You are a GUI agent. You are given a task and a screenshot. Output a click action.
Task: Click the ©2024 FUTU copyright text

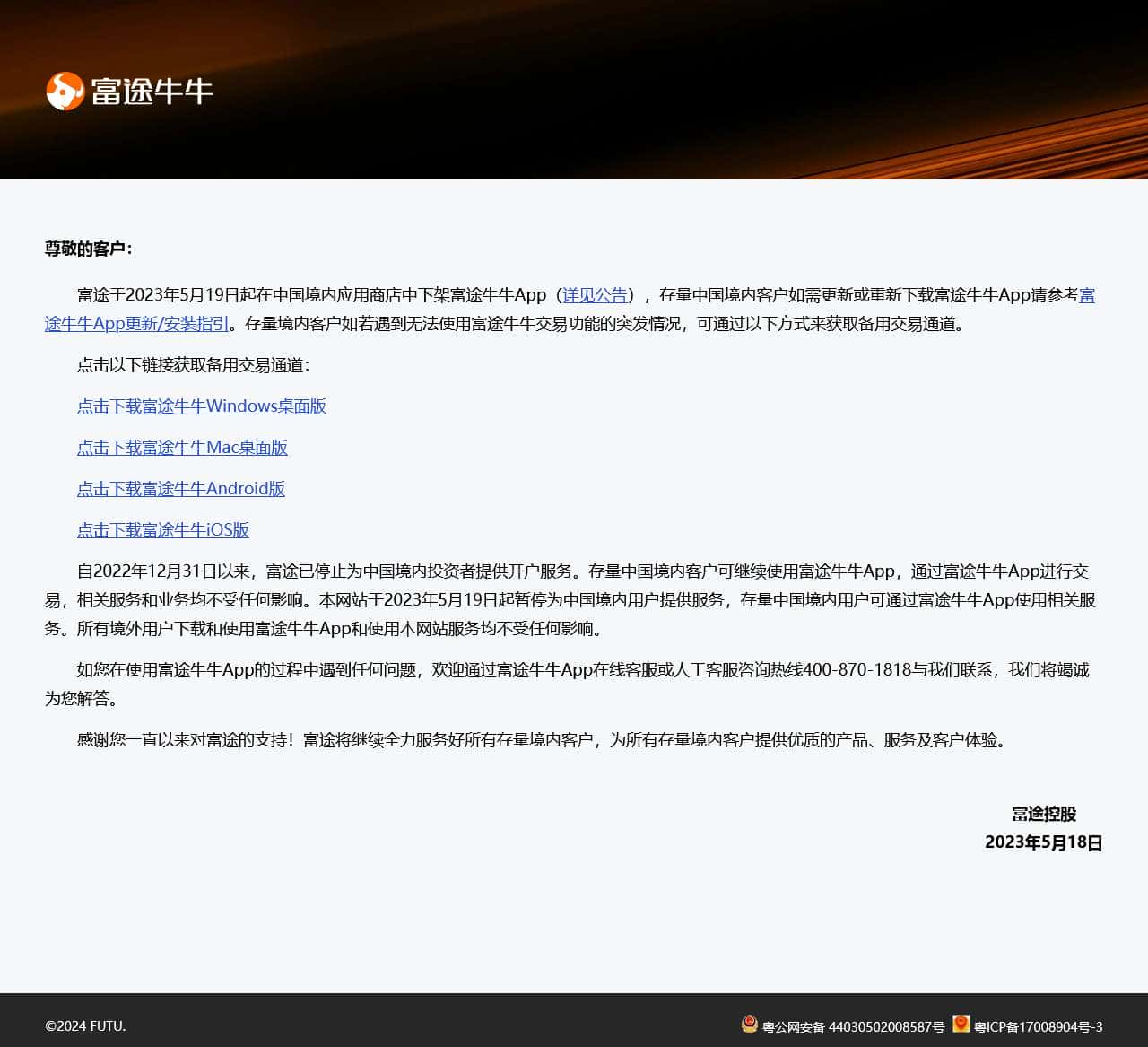85,1026
